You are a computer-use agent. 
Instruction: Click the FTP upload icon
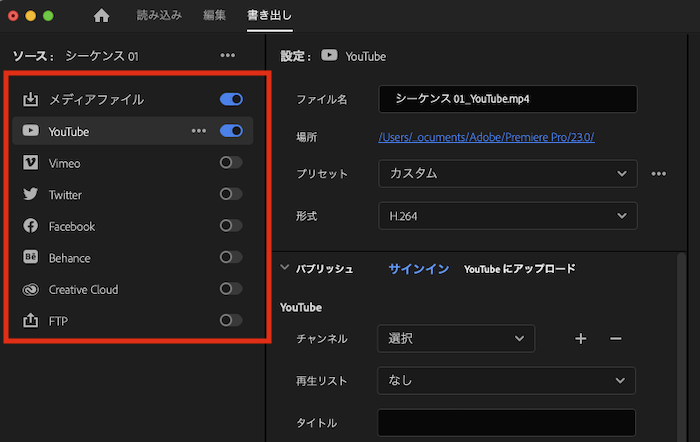(x=30, y=321)
